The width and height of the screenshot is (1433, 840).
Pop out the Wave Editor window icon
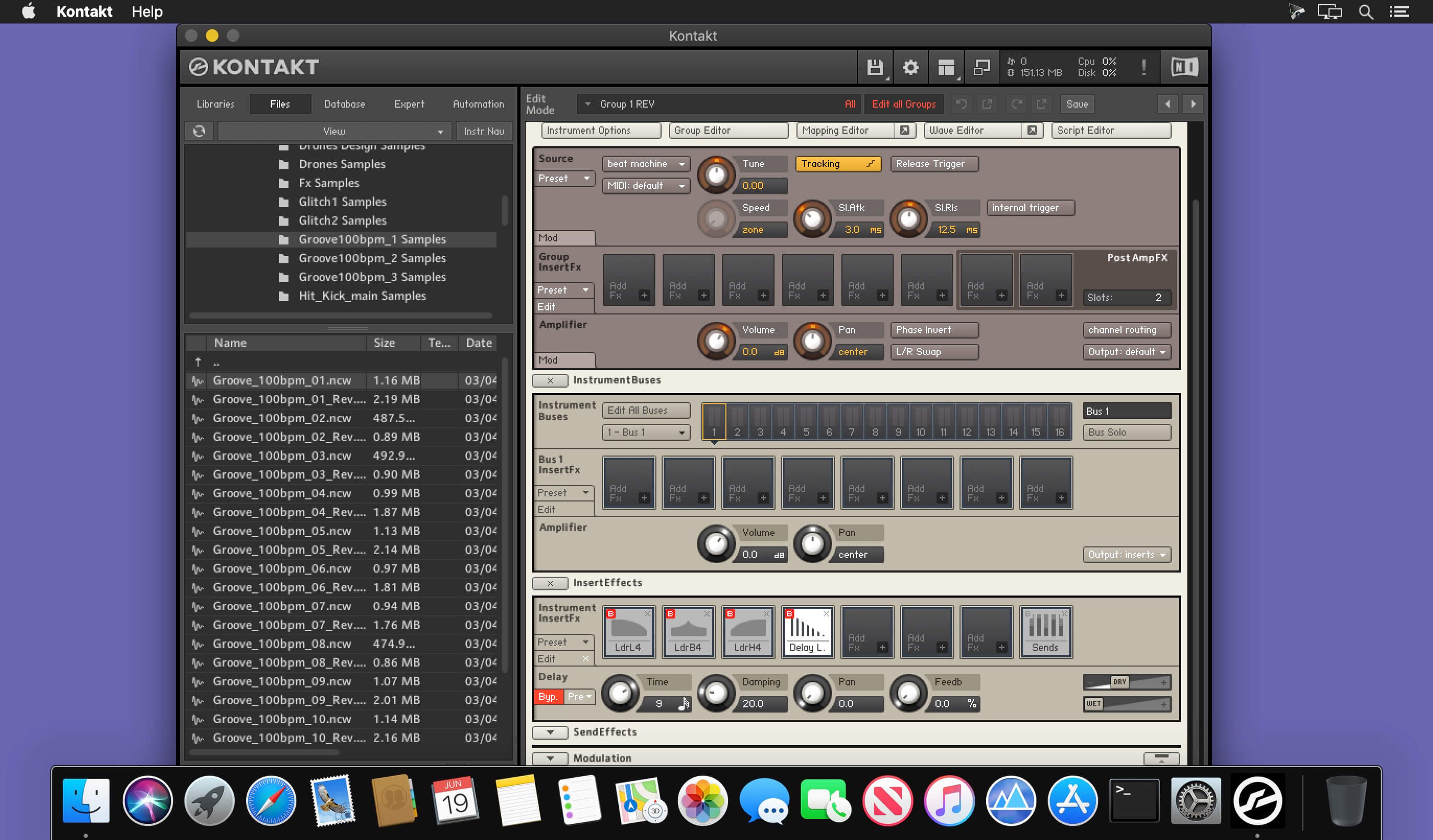click(x=1032, y=131)
